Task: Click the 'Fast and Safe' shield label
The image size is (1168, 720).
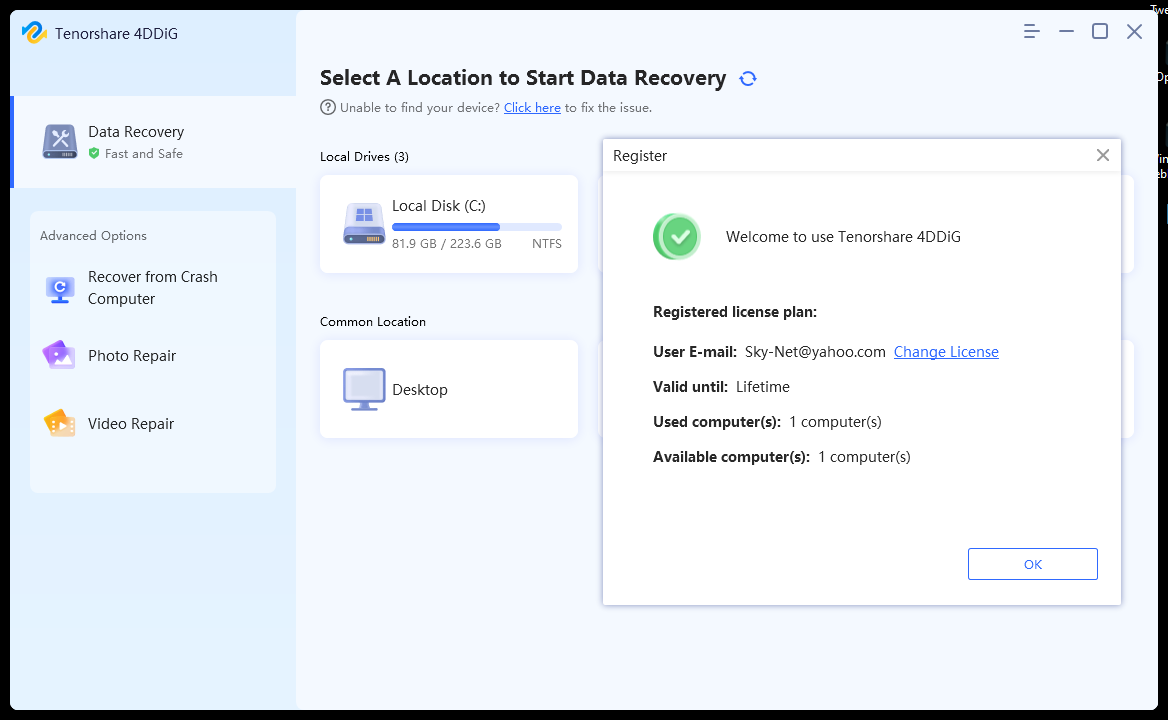Action: [x=136, y=153]
